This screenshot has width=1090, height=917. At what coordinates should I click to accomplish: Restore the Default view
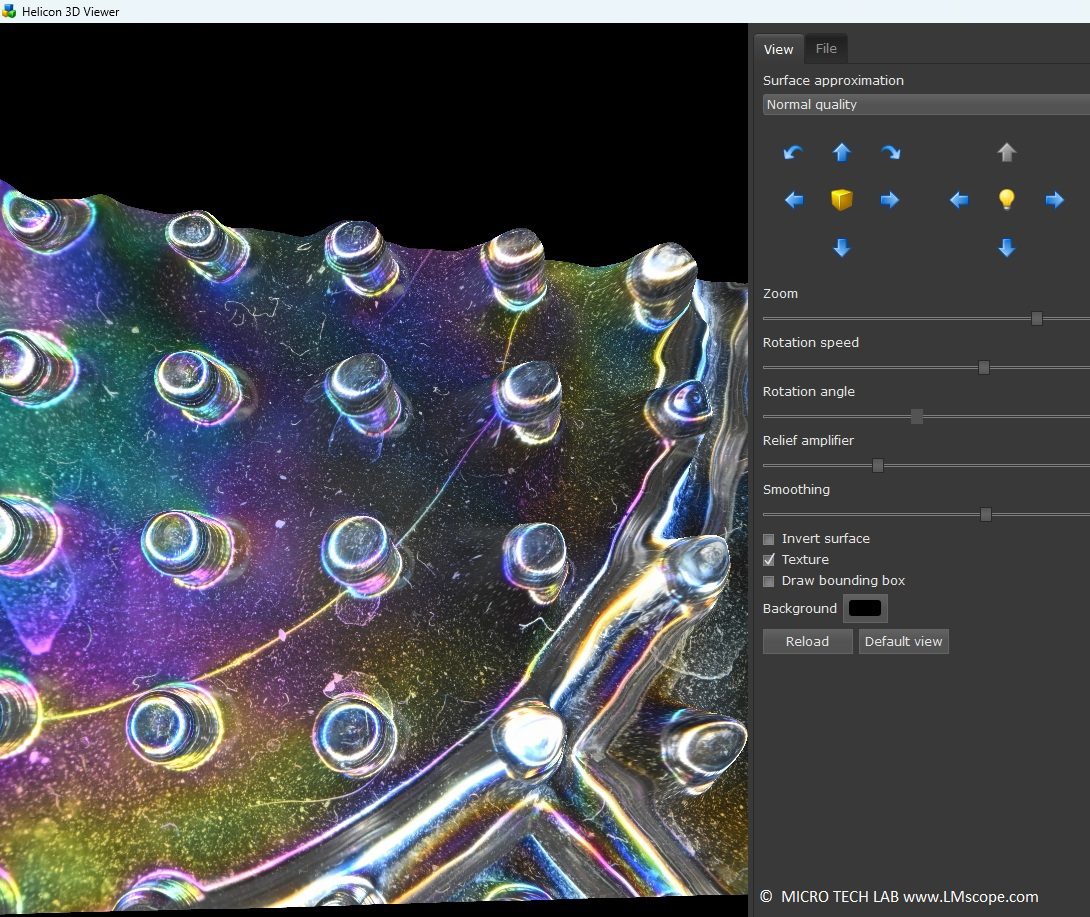point(903,641)
